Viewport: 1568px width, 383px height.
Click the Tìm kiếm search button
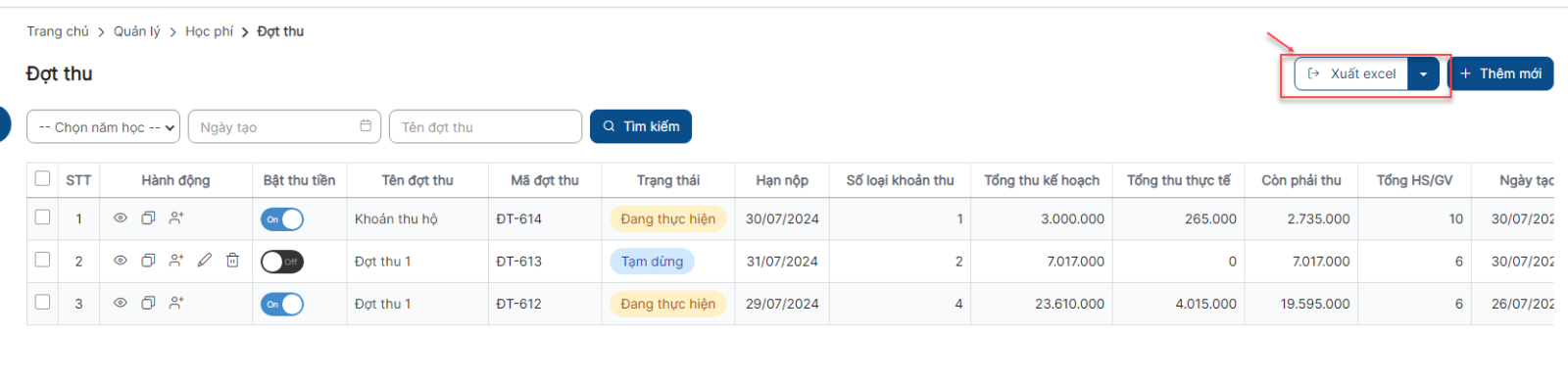[x=641, y=126]
